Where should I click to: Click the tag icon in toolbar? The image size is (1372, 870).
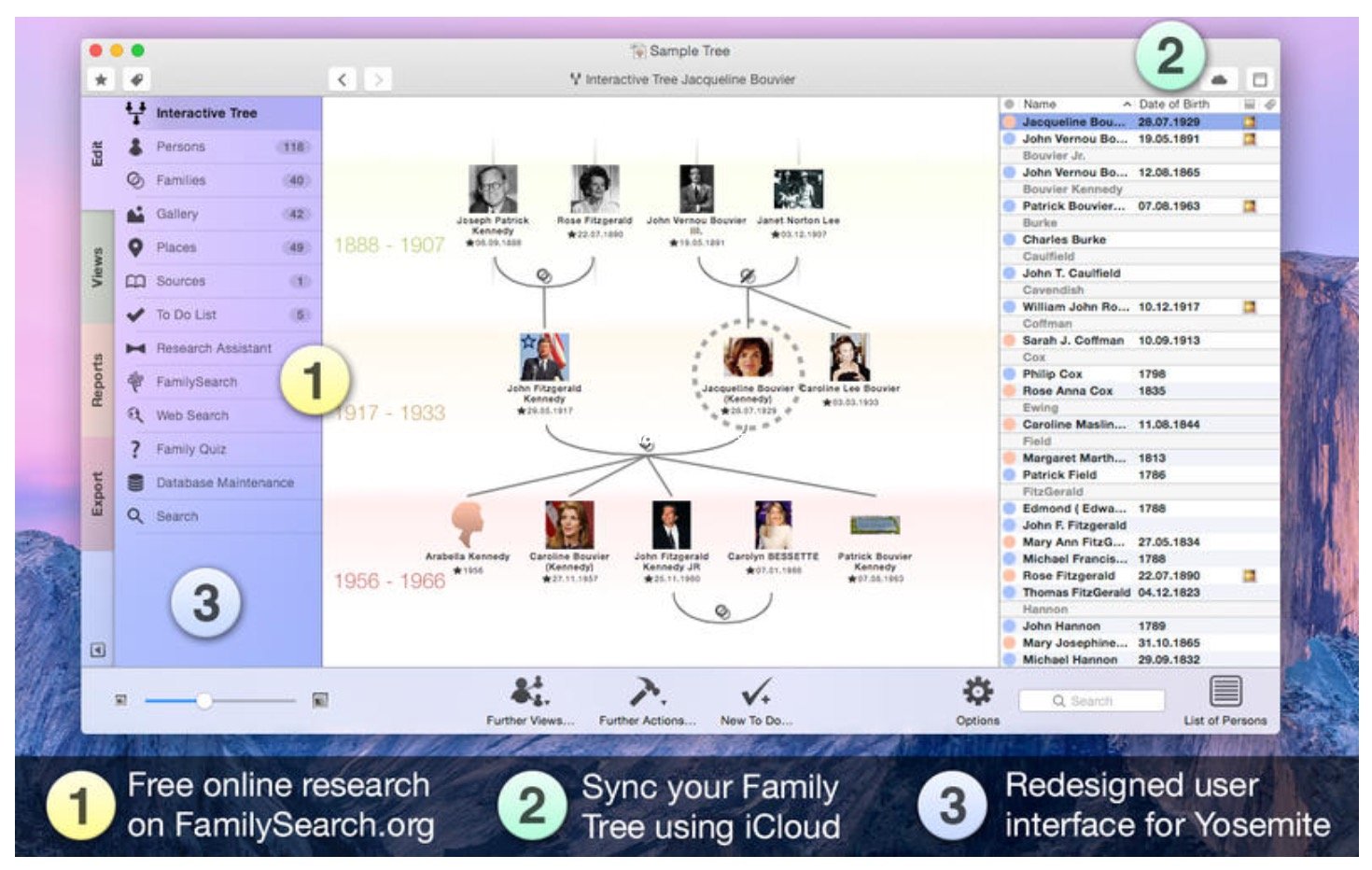pyautogui.click(x=136, y=79)
